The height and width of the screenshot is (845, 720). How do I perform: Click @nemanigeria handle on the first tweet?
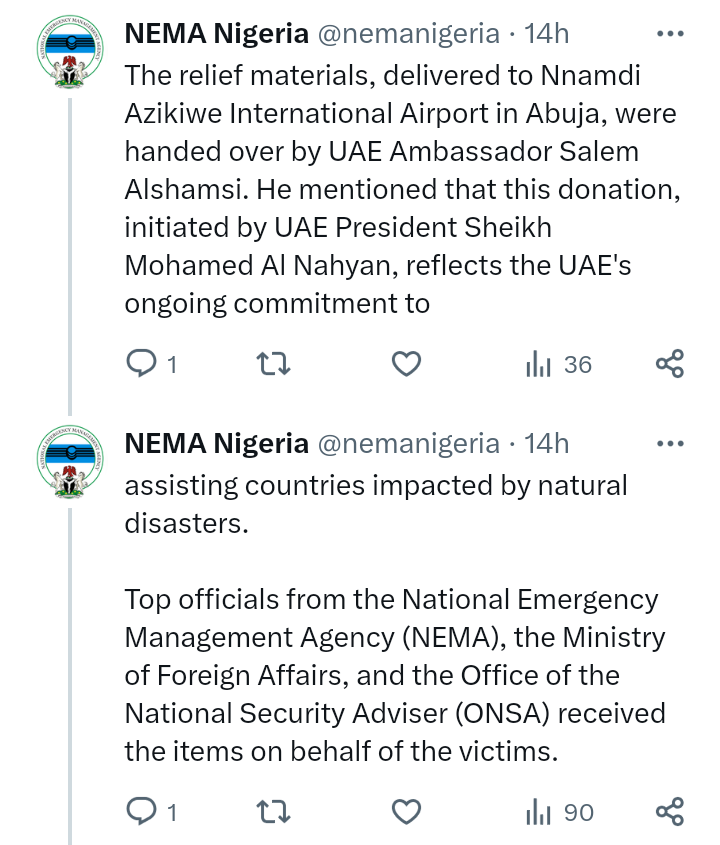tap(408, 33)
